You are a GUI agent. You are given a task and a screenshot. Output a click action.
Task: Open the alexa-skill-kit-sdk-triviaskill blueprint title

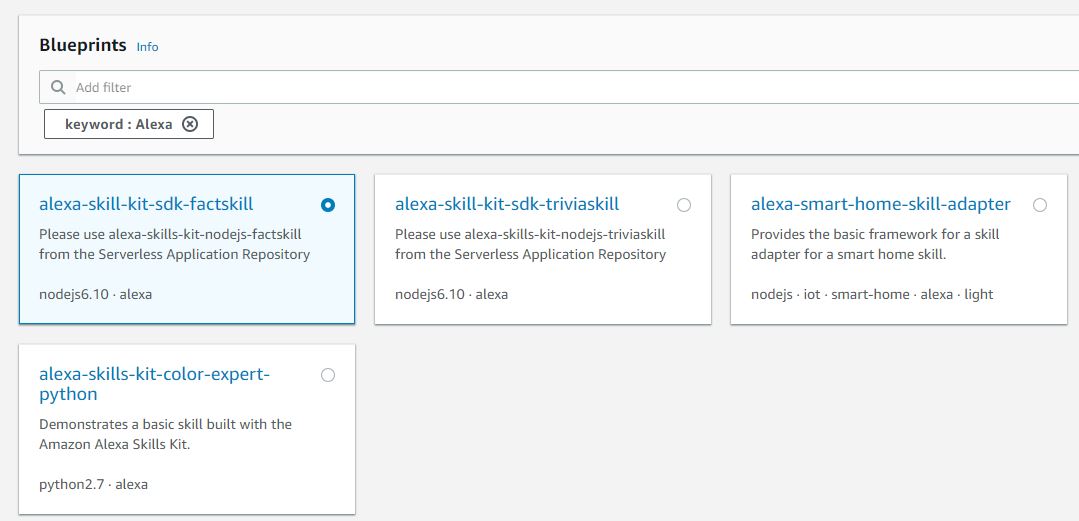tap(507, 204)
